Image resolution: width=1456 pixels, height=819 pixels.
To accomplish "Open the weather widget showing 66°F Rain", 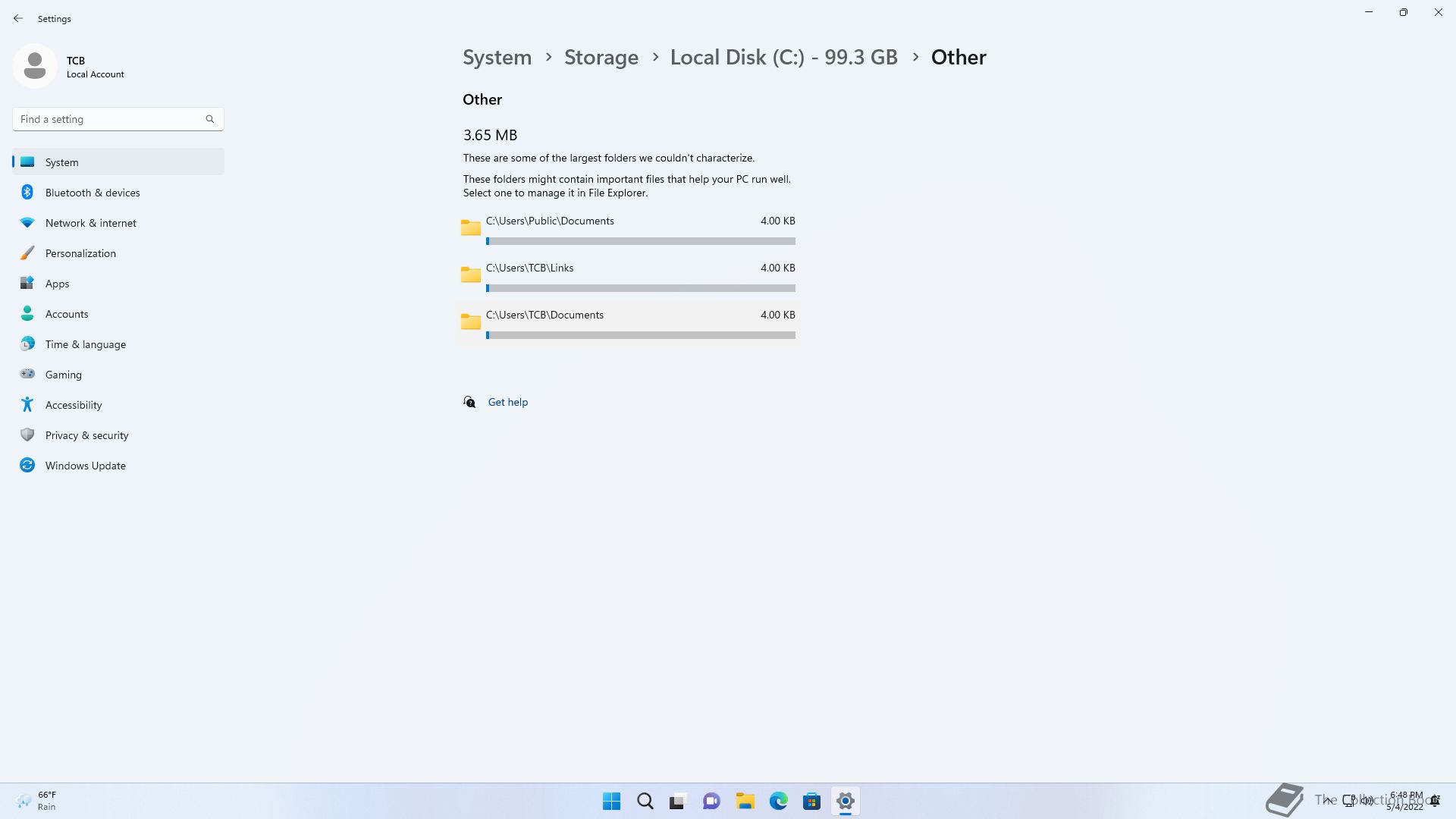I will pyautogui.click(x=36, y=801).
